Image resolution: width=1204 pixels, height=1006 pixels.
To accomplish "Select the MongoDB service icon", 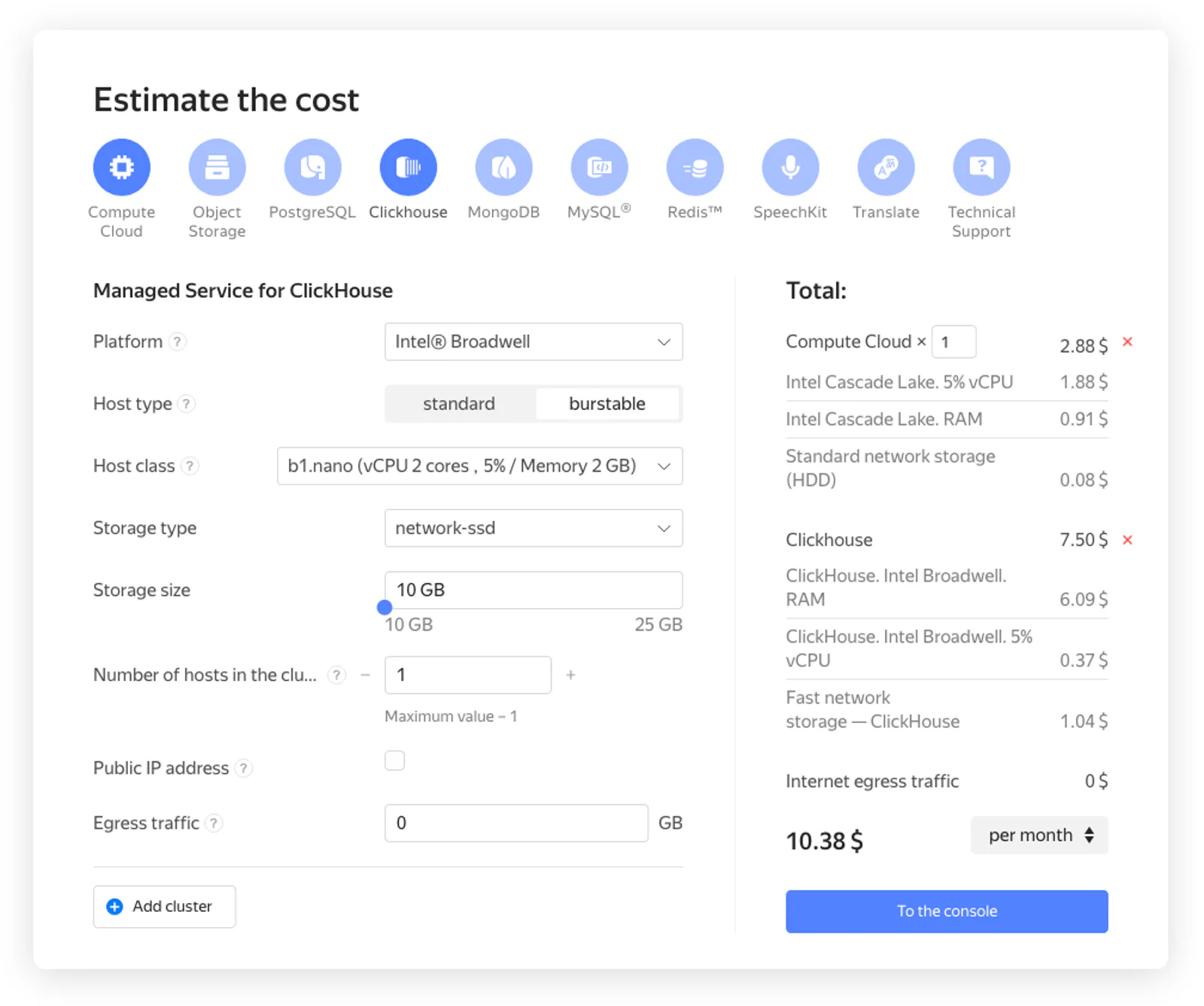I will click(x=504, y=167).
